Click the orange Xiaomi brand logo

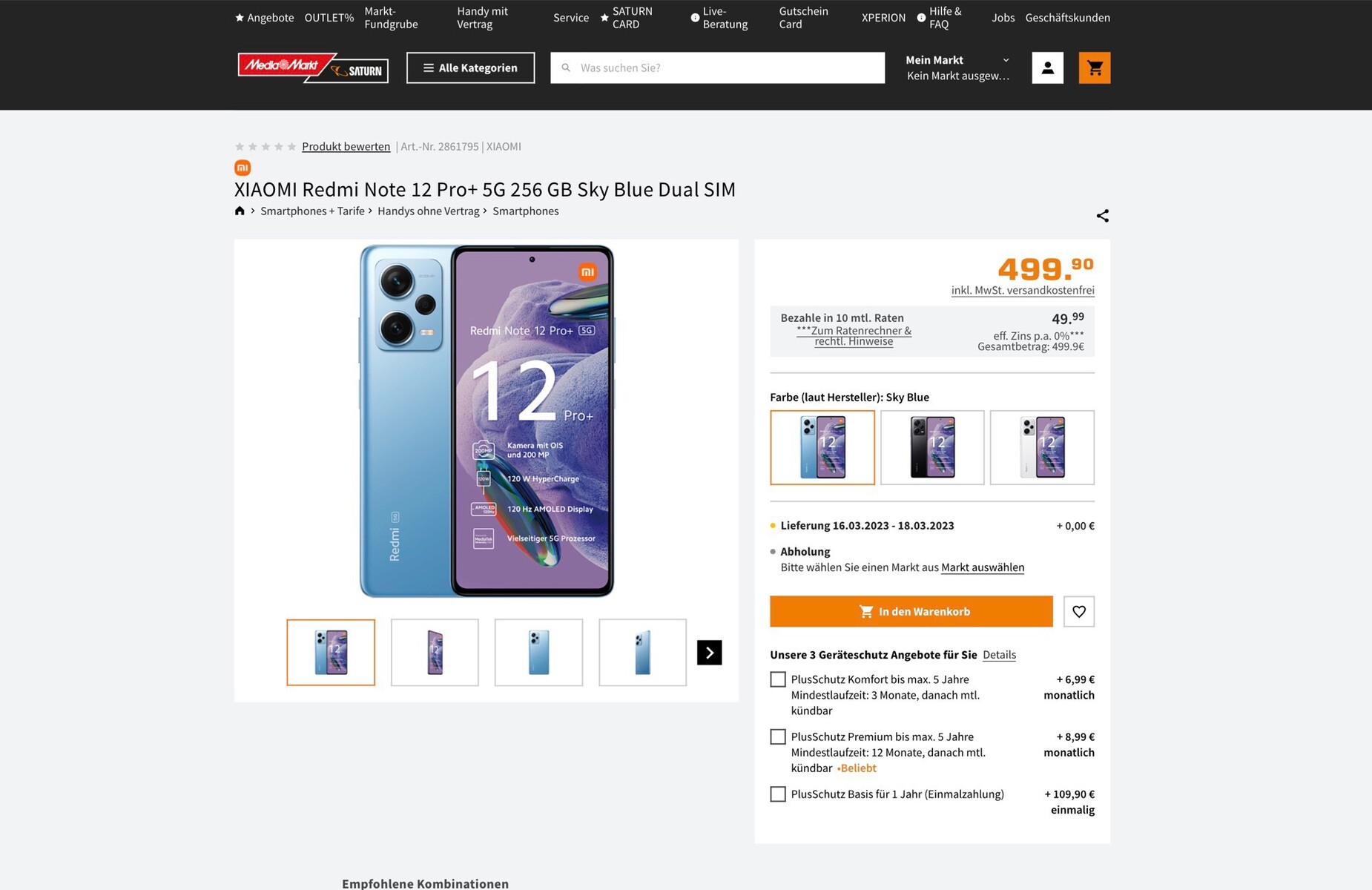tap(243, 168)
